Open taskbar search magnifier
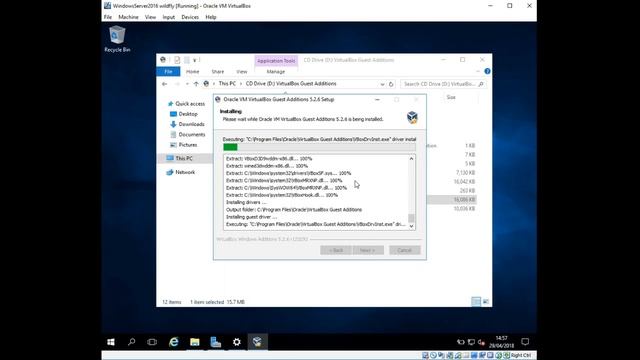 click(131, 342)
